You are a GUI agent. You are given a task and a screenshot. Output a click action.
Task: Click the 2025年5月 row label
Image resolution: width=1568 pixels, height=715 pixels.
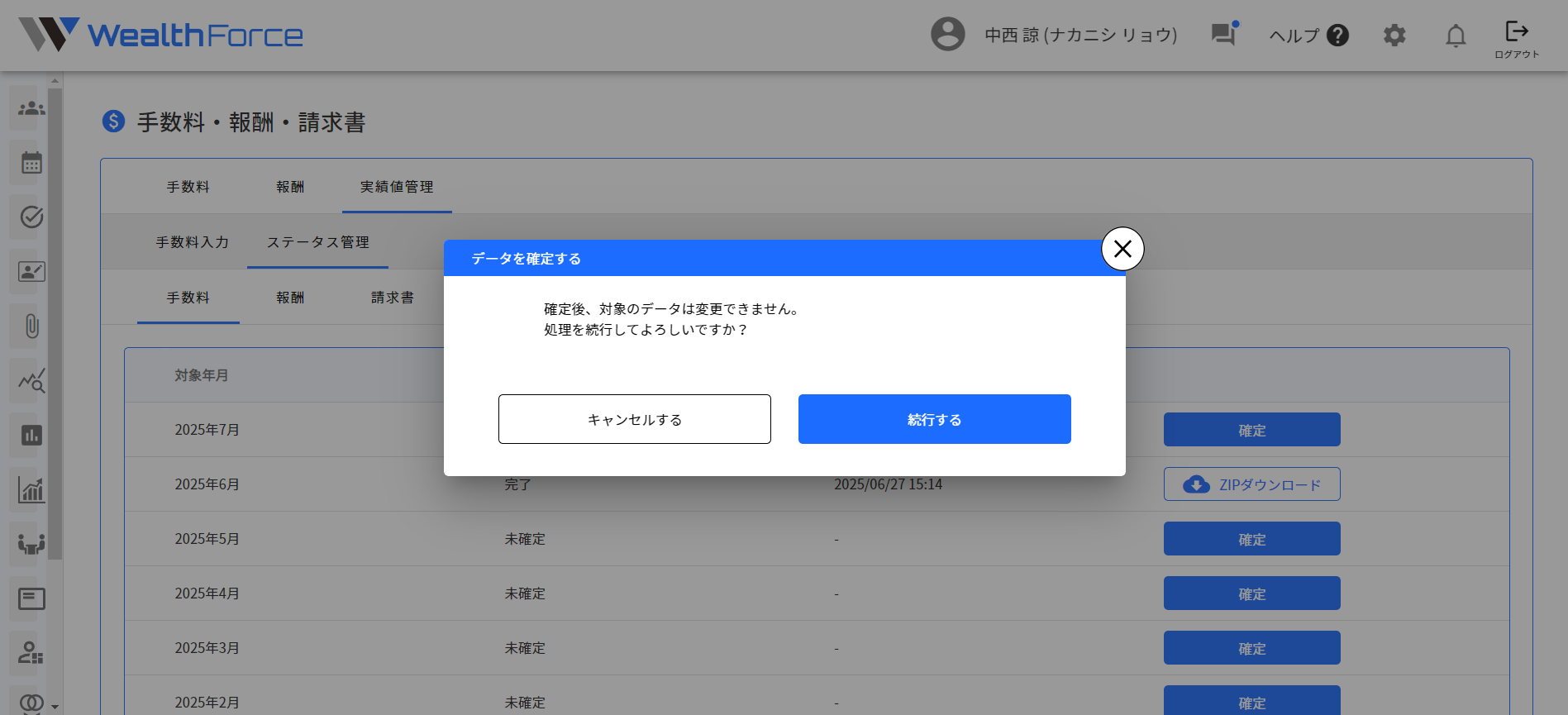tap(207, 539)
